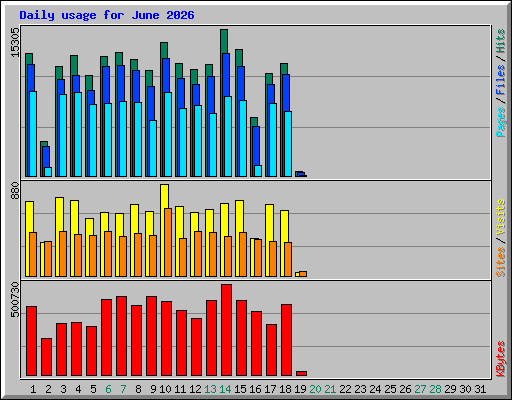
Task: Click the short cyan pages bar for day 2
Action: [x=48, y=172]
